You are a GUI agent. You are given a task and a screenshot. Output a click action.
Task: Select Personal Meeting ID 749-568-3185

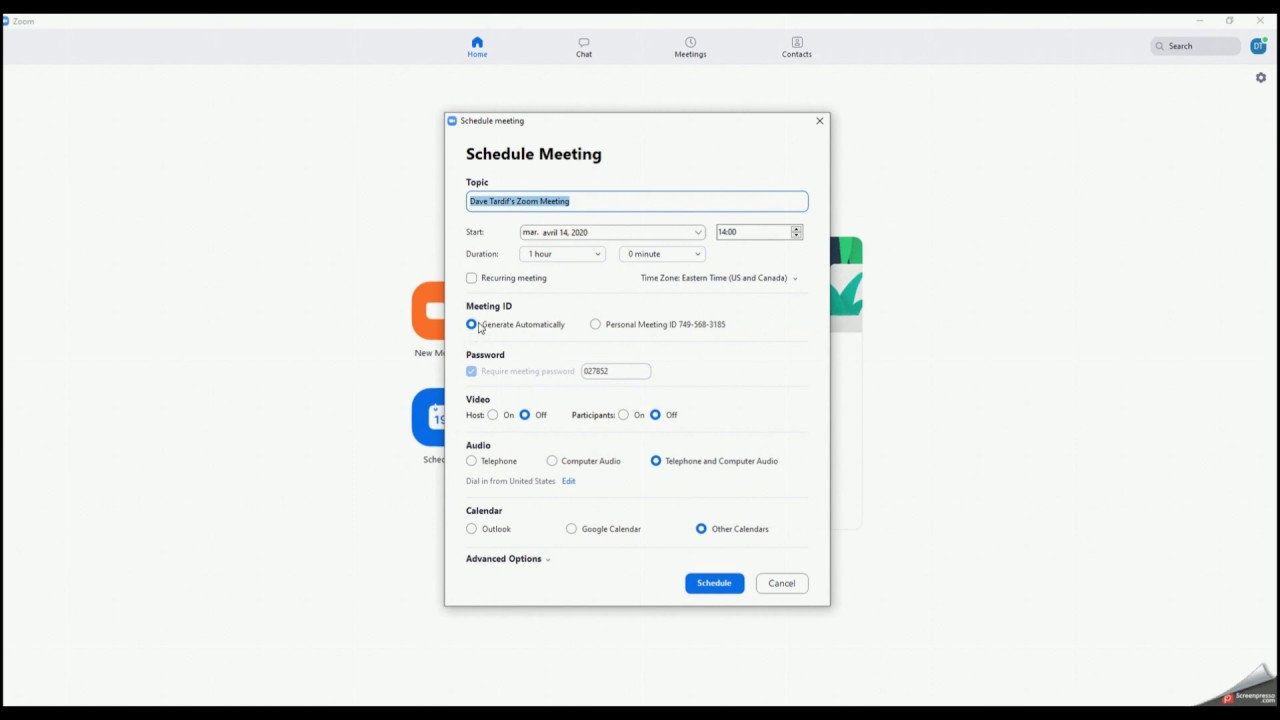[596, 324]
